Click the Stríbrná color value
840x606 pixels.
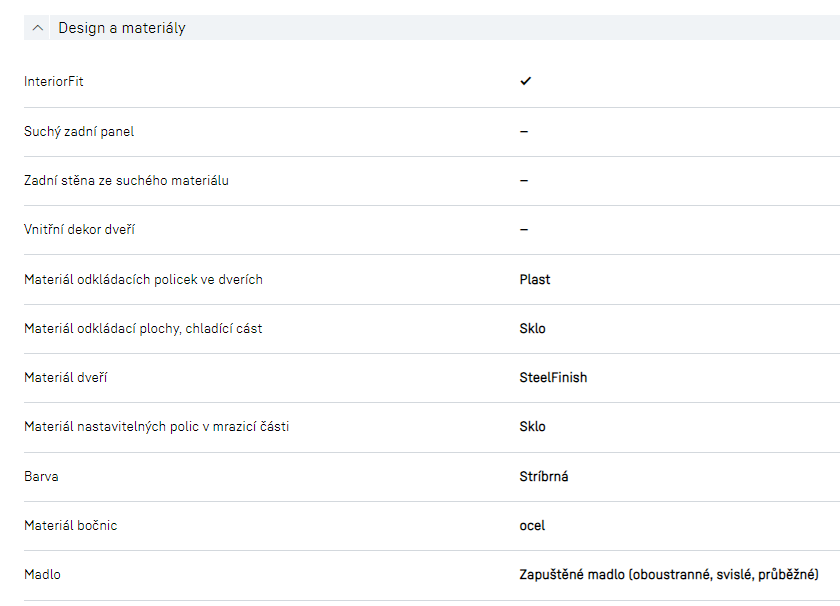pos(544,476)
